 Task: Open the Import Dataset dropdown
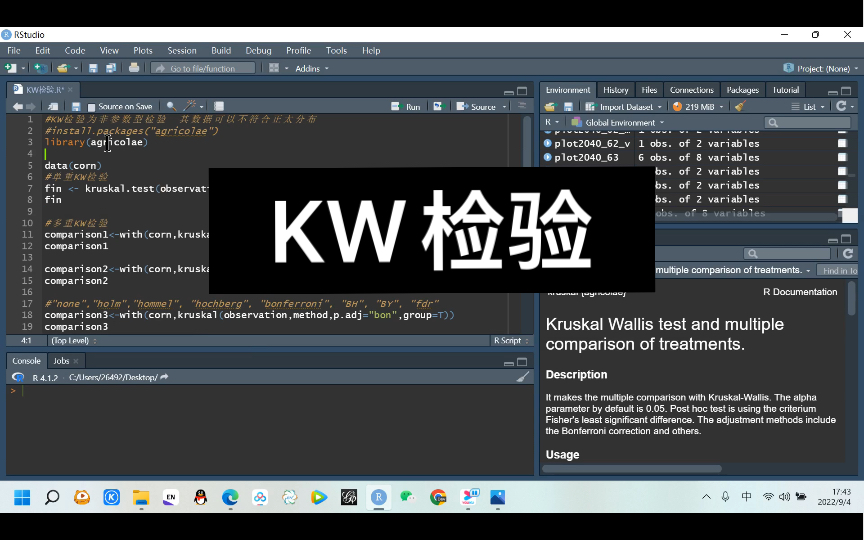point(624,106)
